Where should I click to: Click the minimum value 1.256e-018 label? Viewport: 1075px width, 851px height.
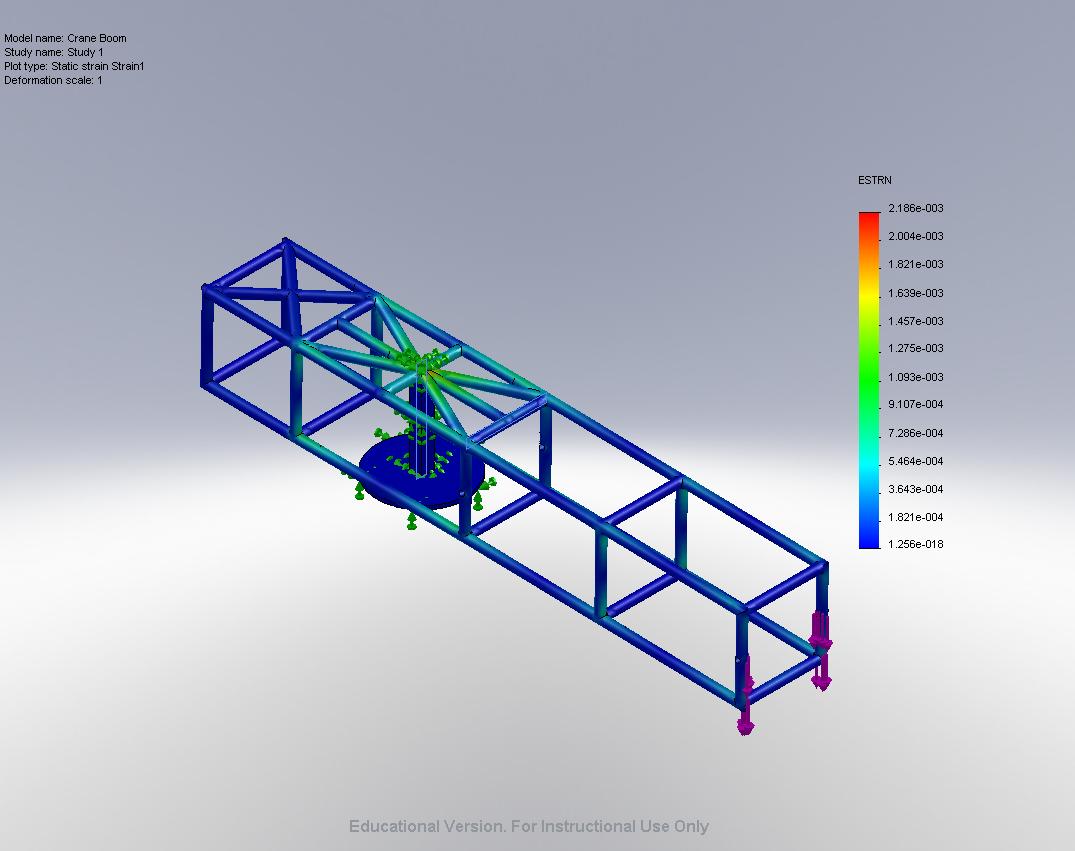point(916,544)
